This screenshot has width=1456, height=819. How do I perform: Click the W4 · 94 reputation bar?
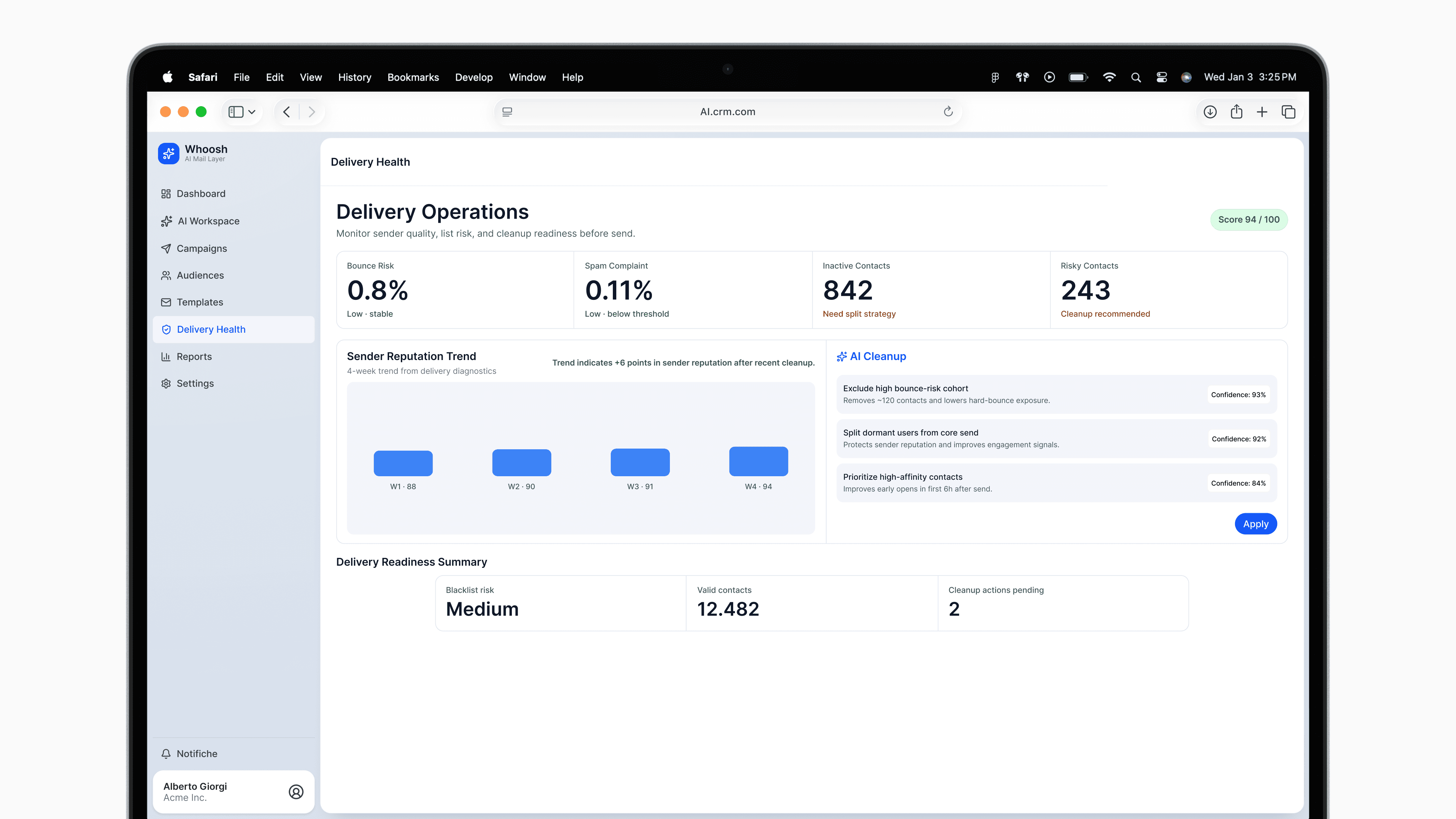pos(758,461)
